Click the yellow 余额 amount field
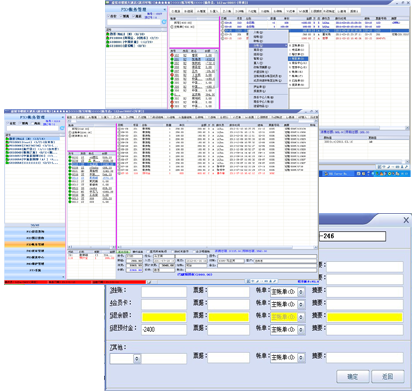The width and height of the screenshot is (412, 391). coord(164,317)
